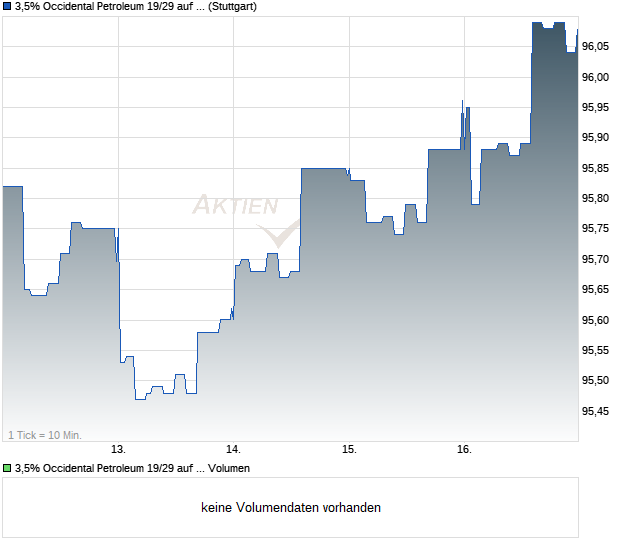Click the '16.' date label on the x-axis
The width and height of the screenshot is (620, 546).
[464, 450]
